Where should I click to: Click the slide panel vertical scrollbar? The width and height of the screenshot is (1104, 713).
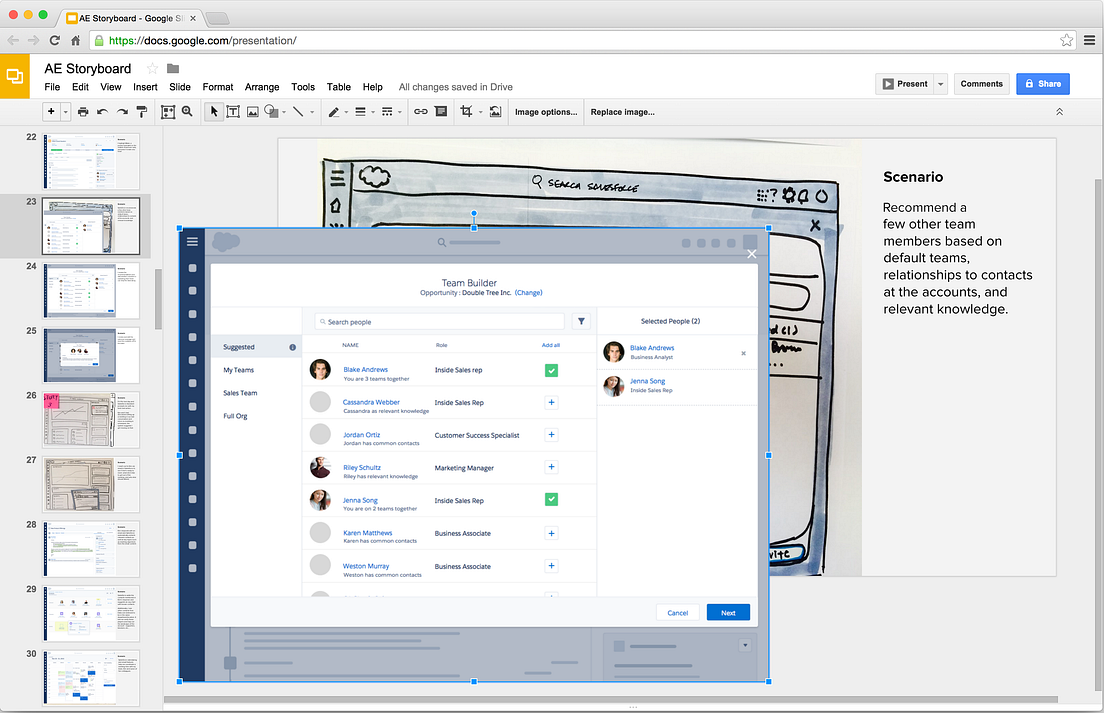tap(158, 299)
